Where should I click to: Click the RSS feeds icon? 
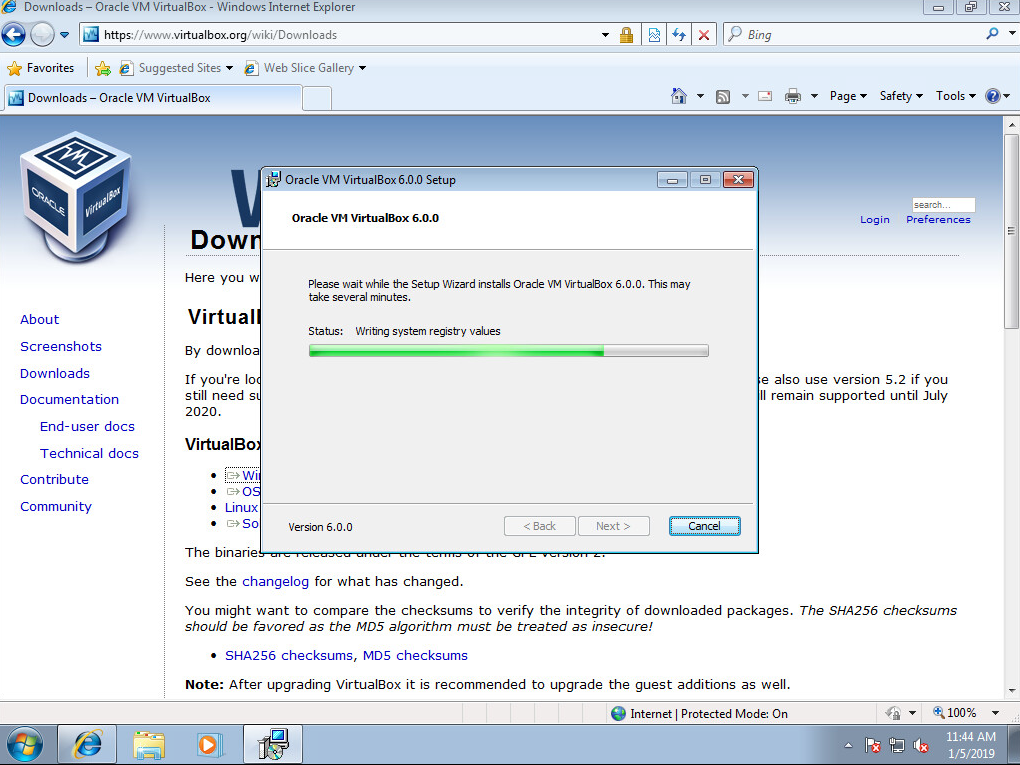click(x=723, y=96)
